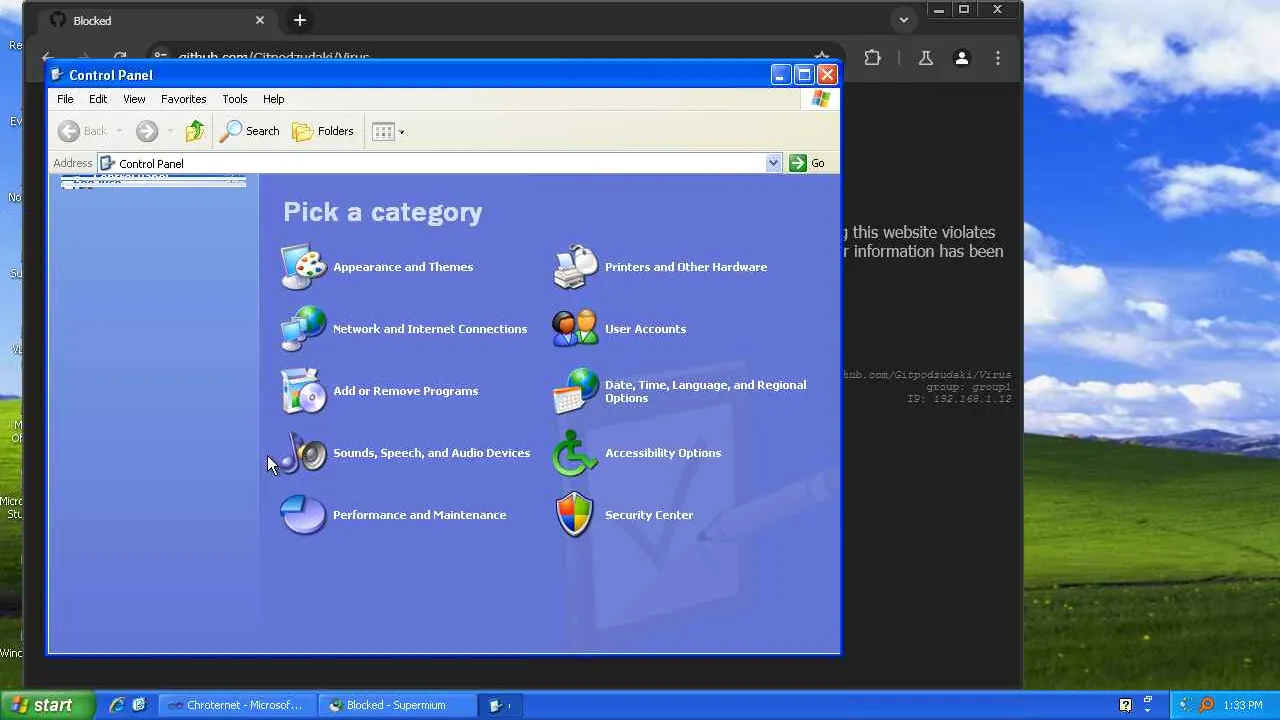Open the Sounds, Speech, and Audio Devices link
Screen dimensions: 1280x720
point(432,453)
